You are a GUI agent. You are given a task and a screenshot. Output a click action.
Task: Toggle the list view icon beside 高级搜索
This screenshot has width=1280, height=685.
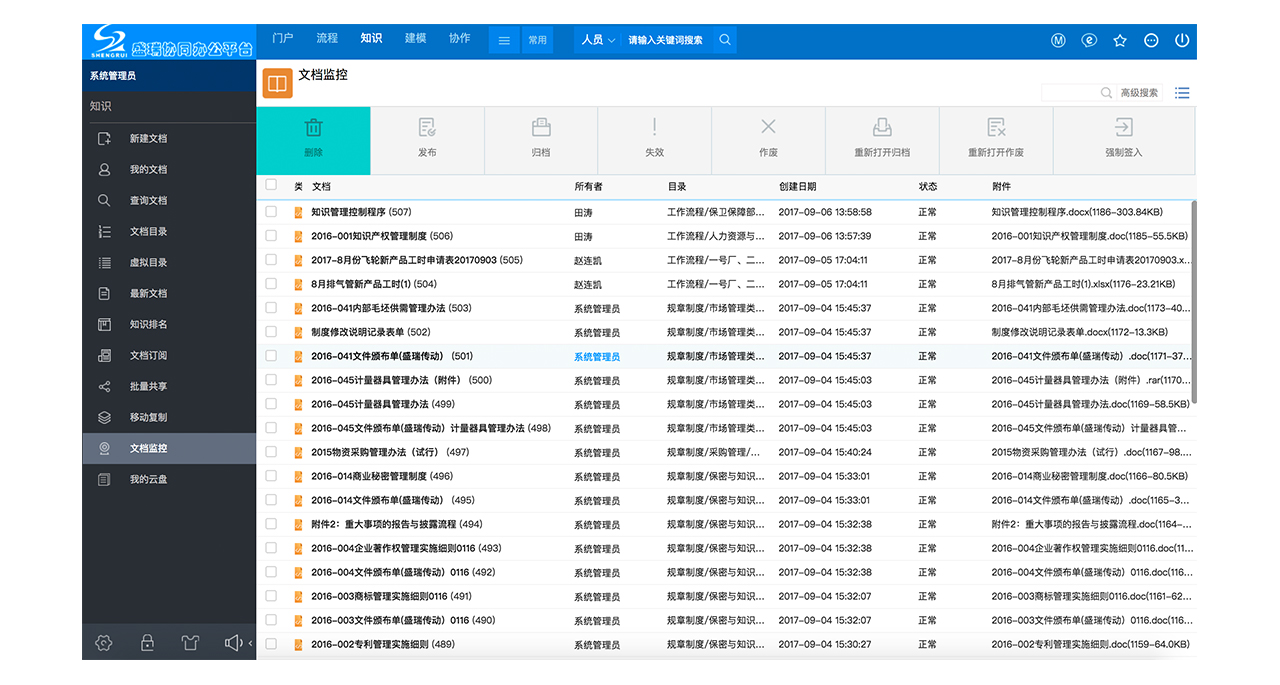point(1182,93)
